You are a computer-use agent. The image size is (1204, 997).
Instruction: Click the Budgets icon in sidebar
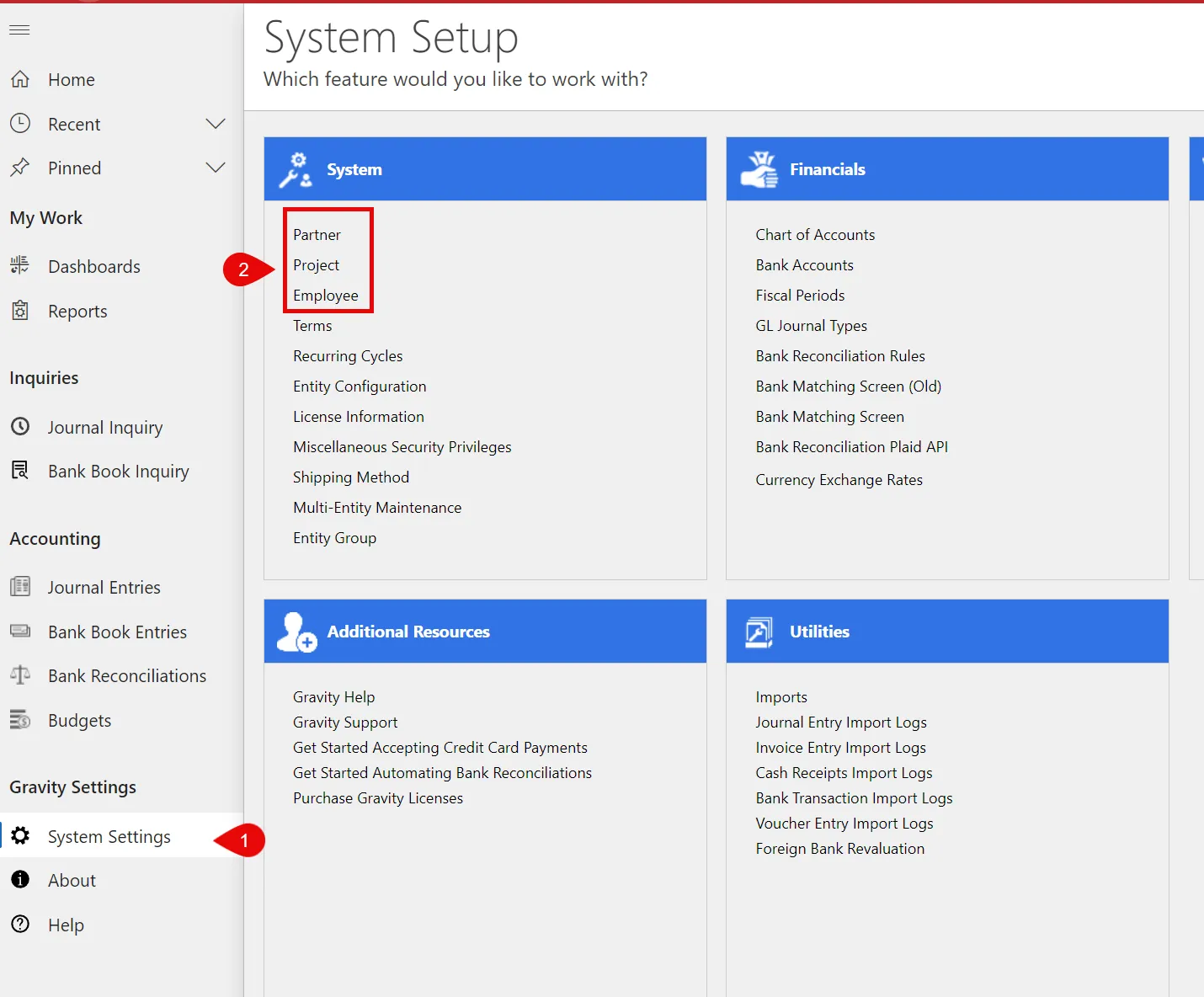pyautogui.click(x=20, y=720)
